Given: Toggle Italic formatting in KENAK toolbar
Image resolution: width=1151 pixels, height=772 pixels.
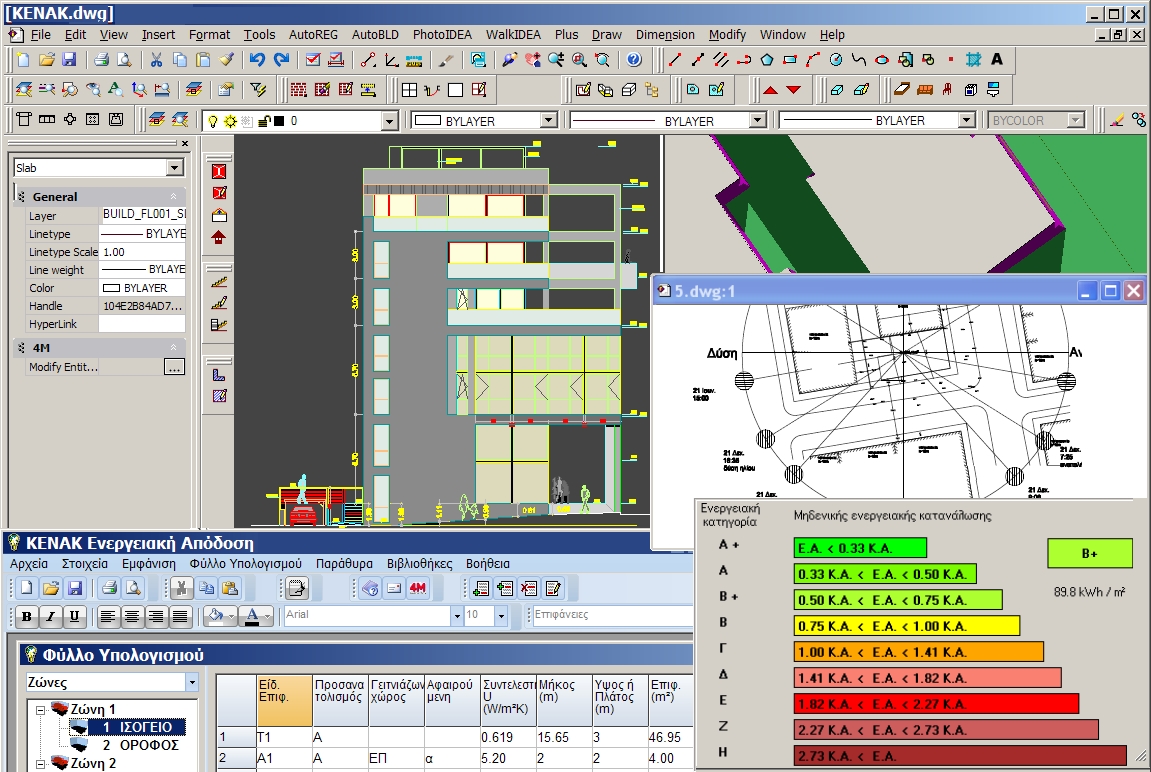Looking at the screenshot, I should [x=50, y=617].
